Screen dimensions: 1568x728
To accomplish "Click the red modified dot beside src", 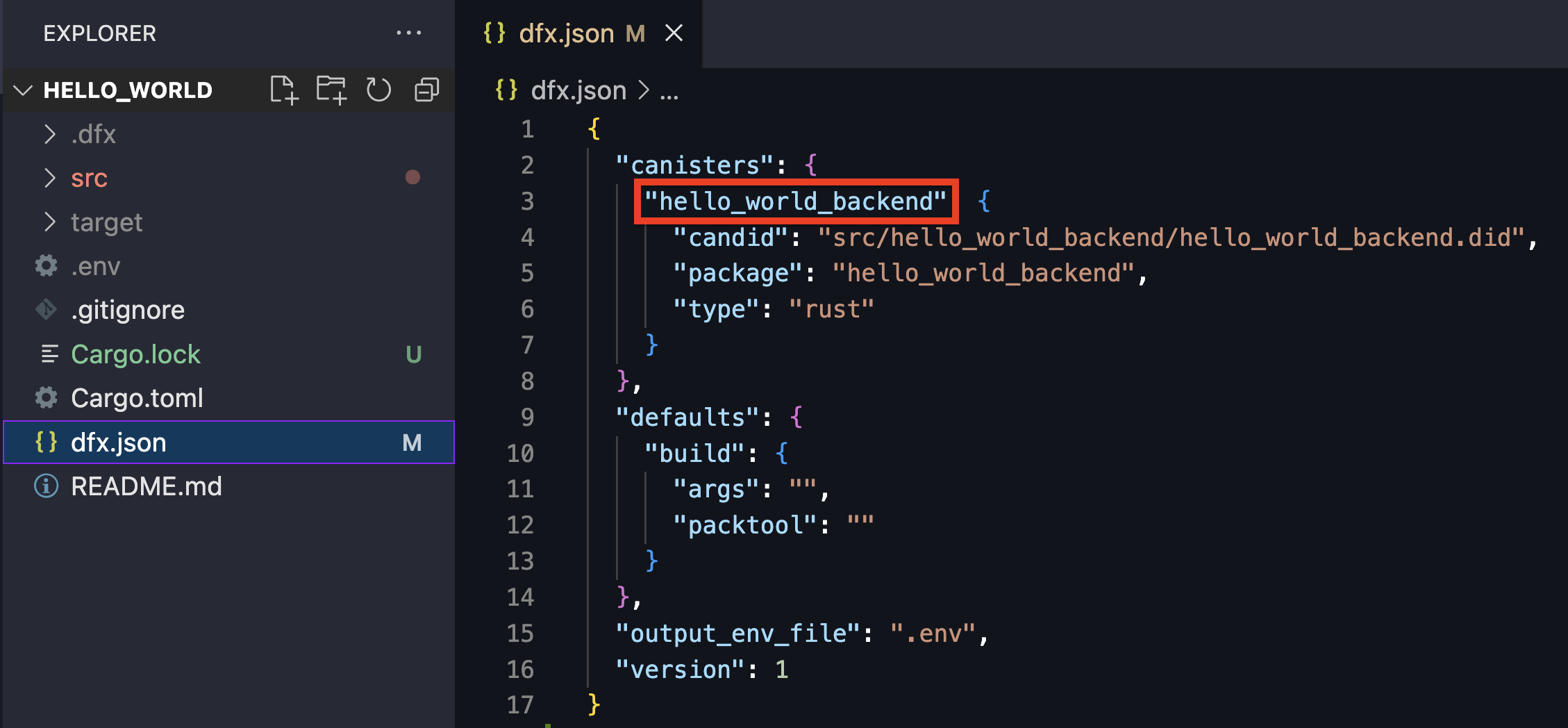I will 413,178.
